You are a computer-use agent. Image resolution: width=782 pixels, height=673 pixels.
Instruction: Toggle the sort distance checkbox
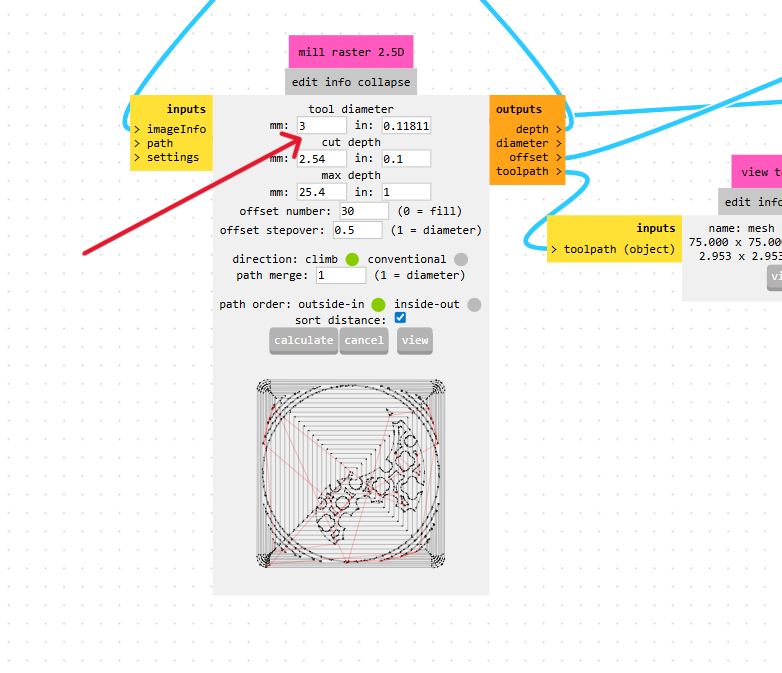coord(400,318)
